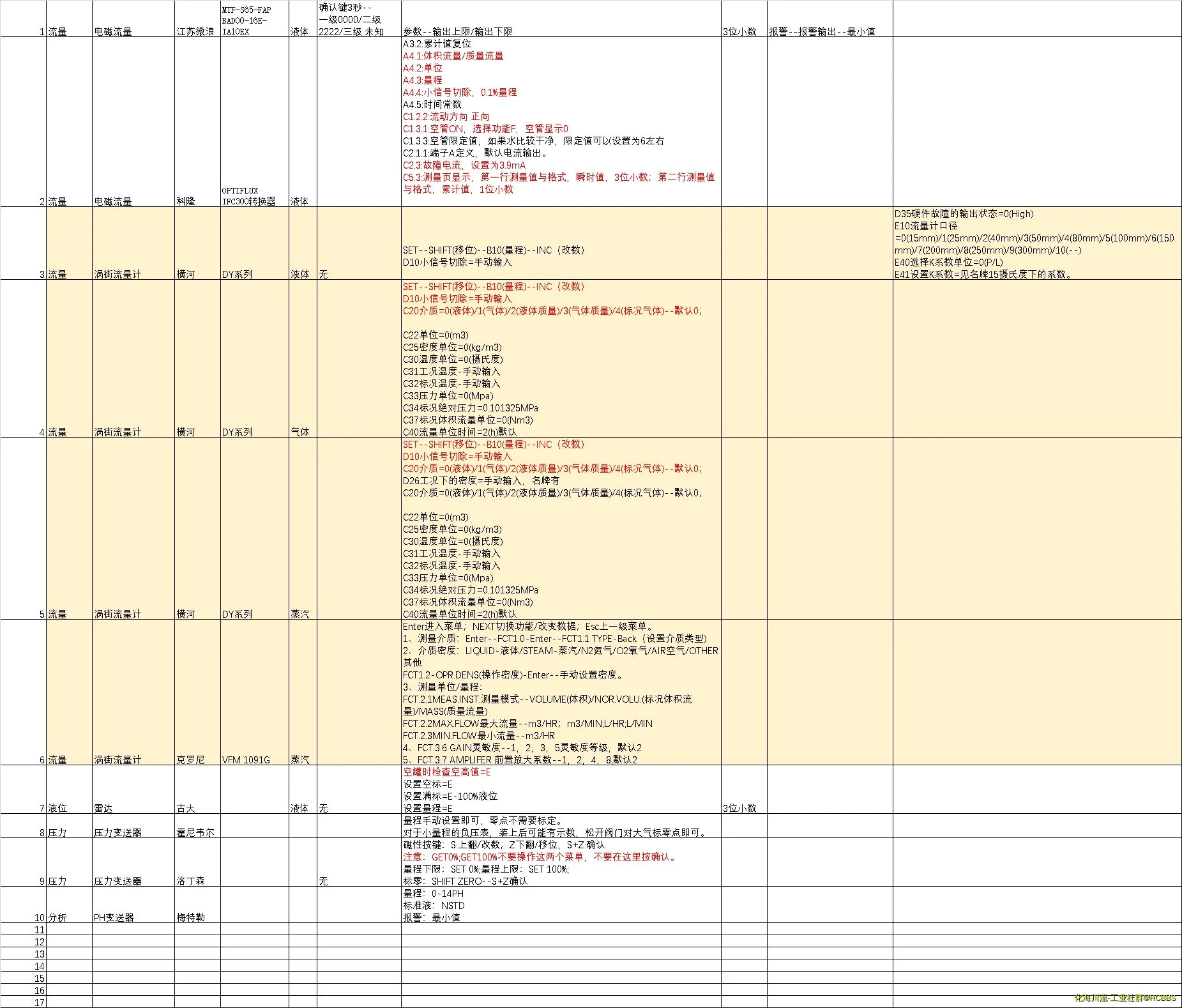The height and width of the screenshot is (1008, 1182).
Task: Select the cell containing 江苏微浪
Action: pyautogui.click(x=197, y=19)
